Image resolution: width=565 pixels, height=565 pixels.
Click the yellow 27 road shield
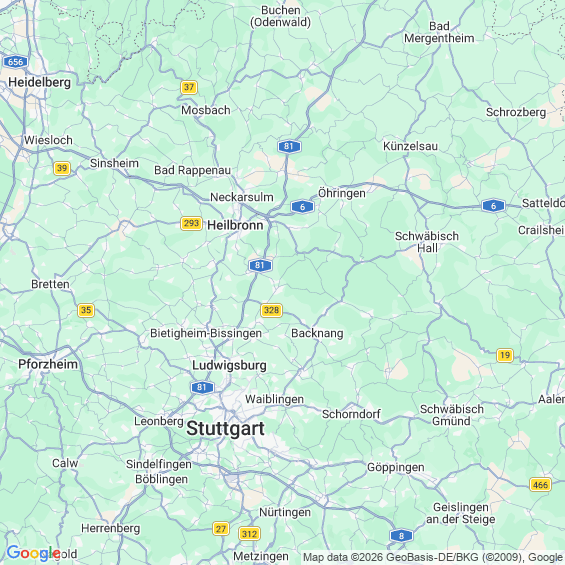coord(221,529)
